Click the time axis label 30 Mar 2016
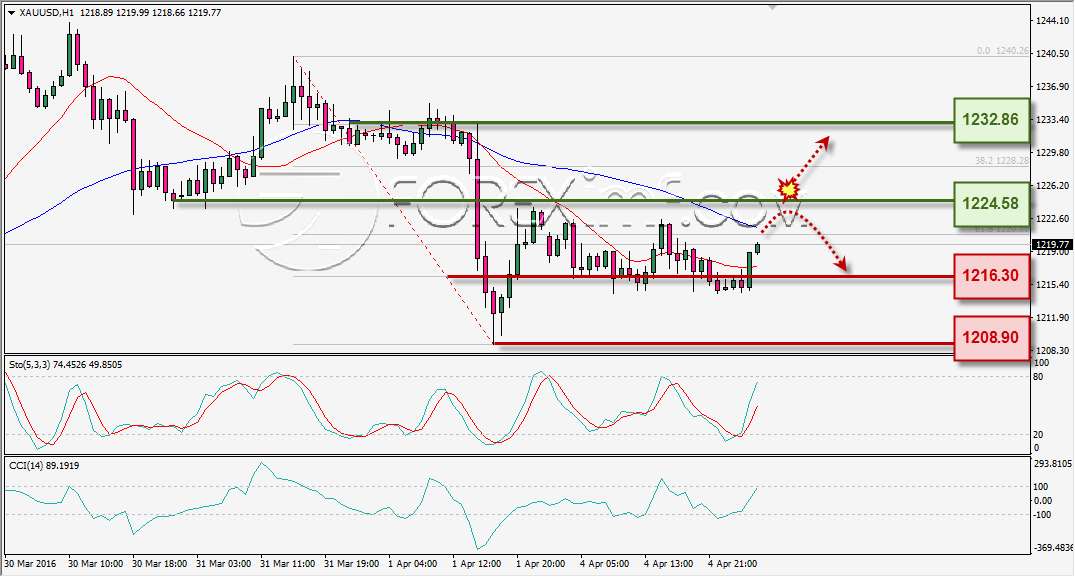Viewport: 1075px width, 577px height. (x=31, y=563)
